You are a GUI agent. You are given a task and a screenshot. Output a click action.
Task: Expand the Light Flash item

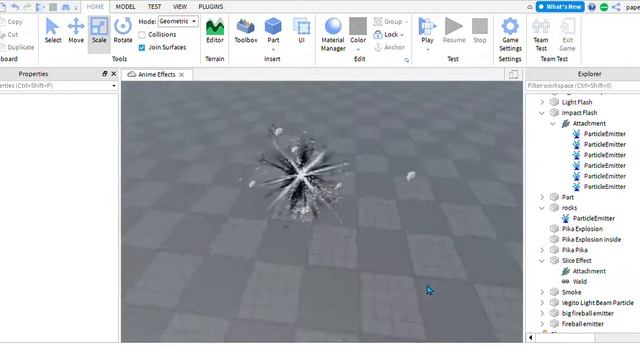click(542, 102)
